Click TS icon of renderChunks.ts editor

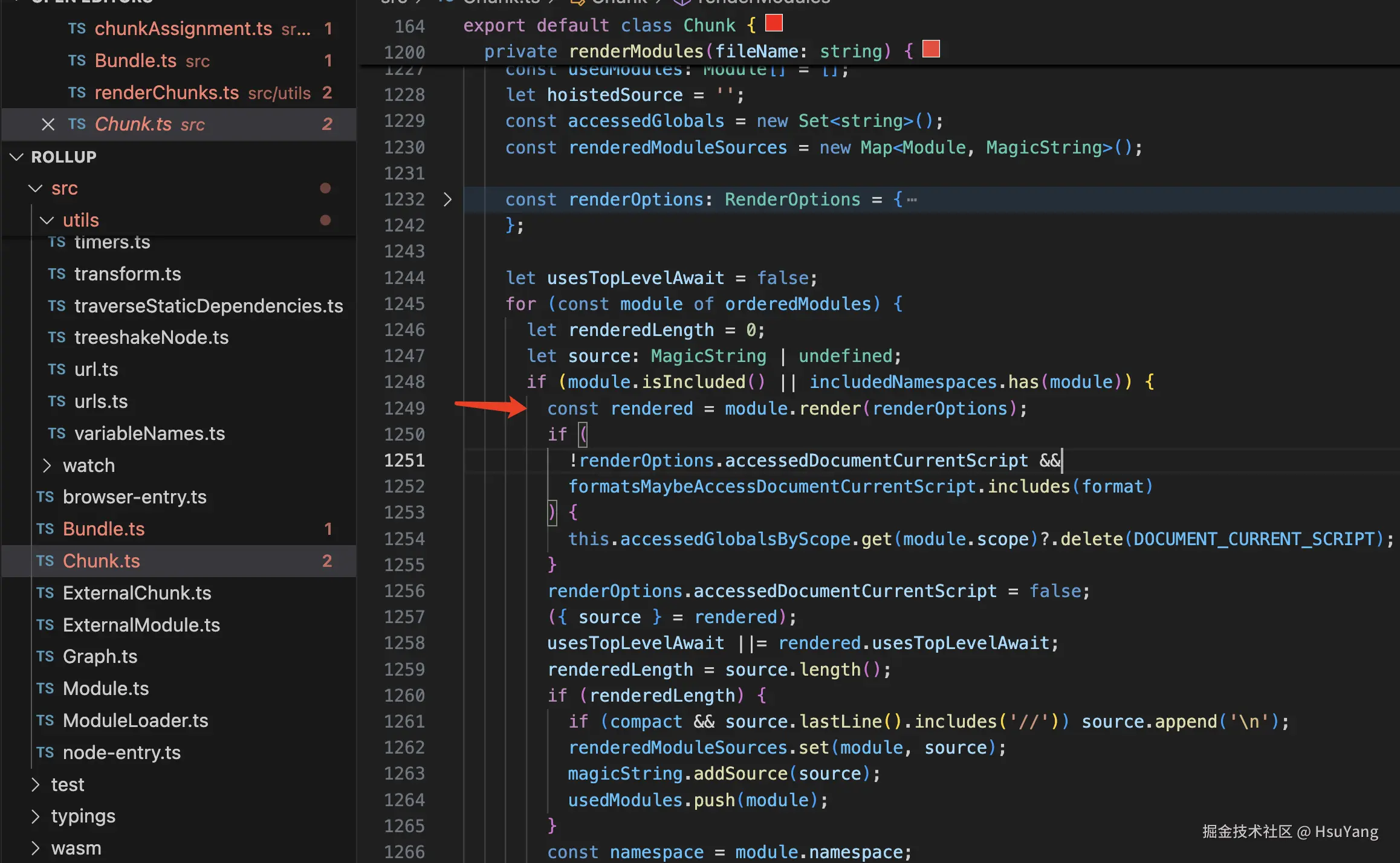click(x=77, y=92)
